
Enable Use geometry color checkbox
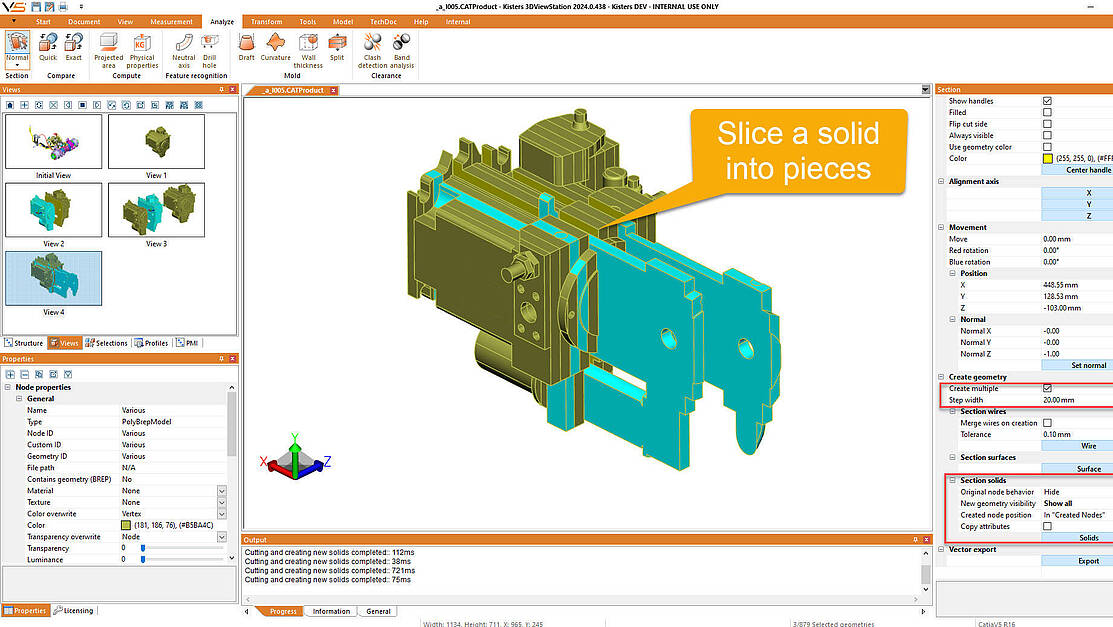pyautogui.click(x=1047, y=147)
